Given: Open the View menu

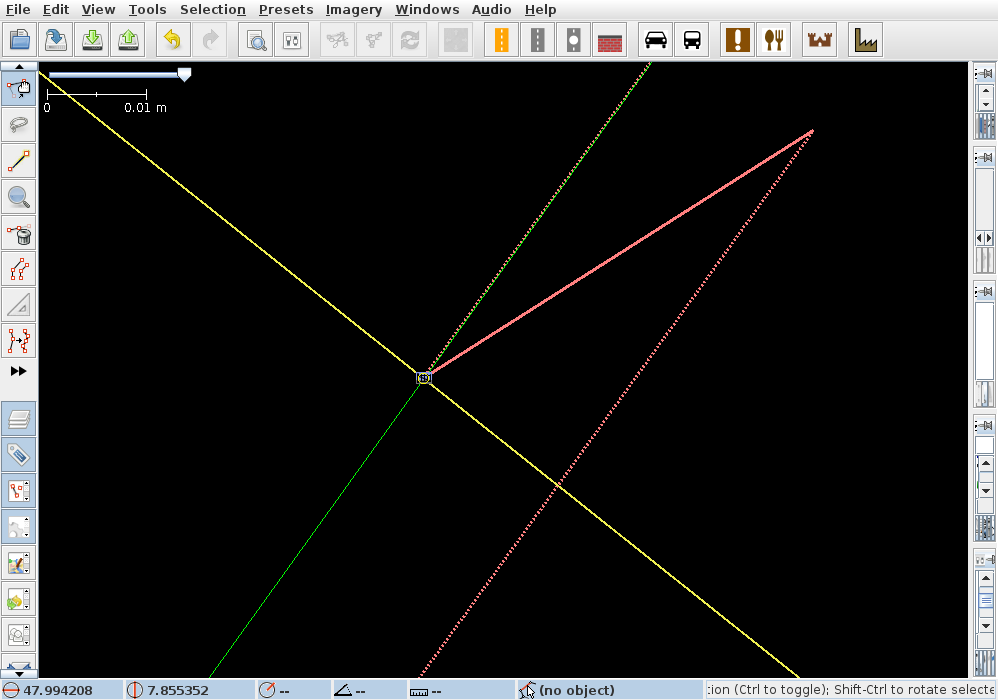Looking at the screenshot, I should coord(99,10).
